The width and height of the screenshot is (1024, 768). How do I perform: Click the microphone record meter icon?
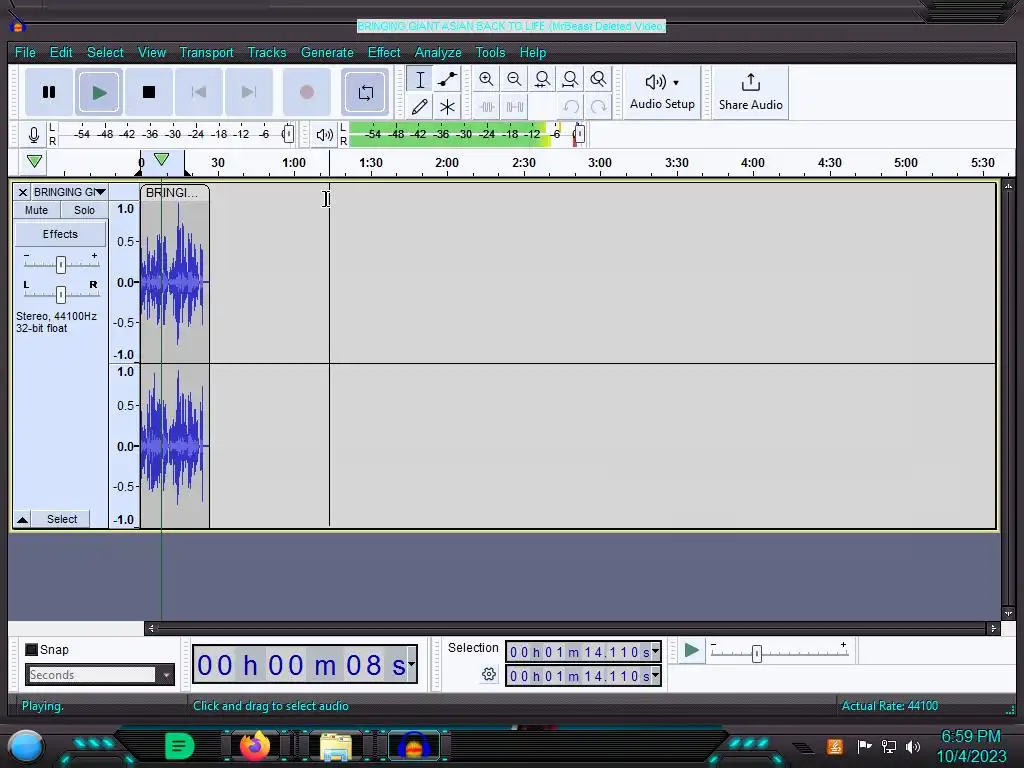[33, 135]
